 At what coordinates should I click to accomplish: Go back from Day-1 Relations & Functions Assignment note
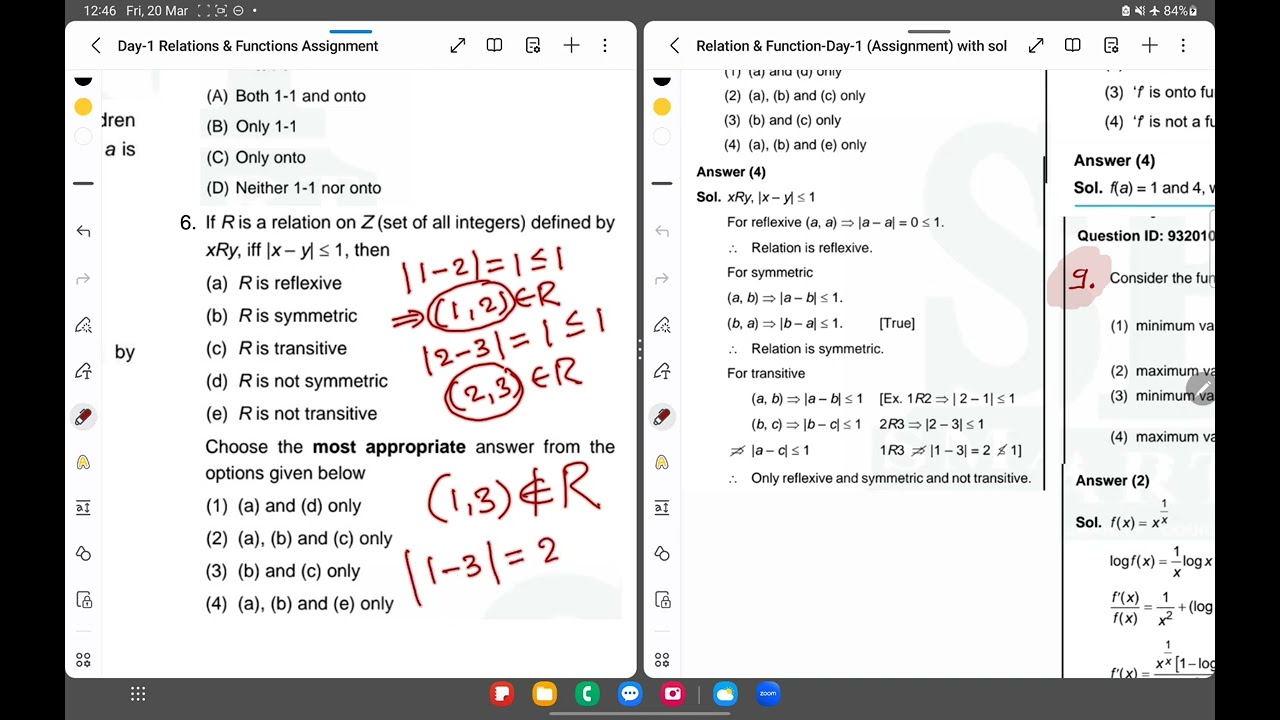click(x=96, y=46)
